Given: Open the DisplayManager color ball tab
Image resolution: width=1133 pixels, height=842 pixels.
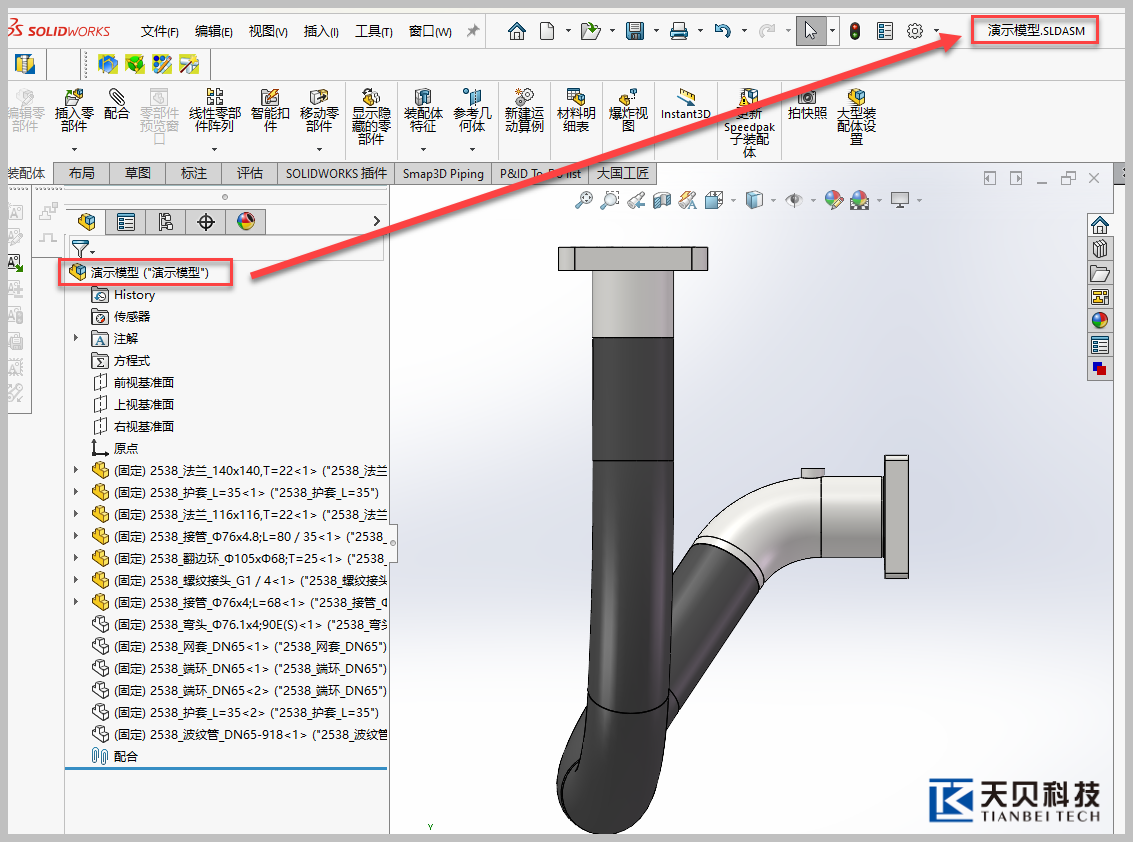Looking at the screenshot, I should click(246, 222).
